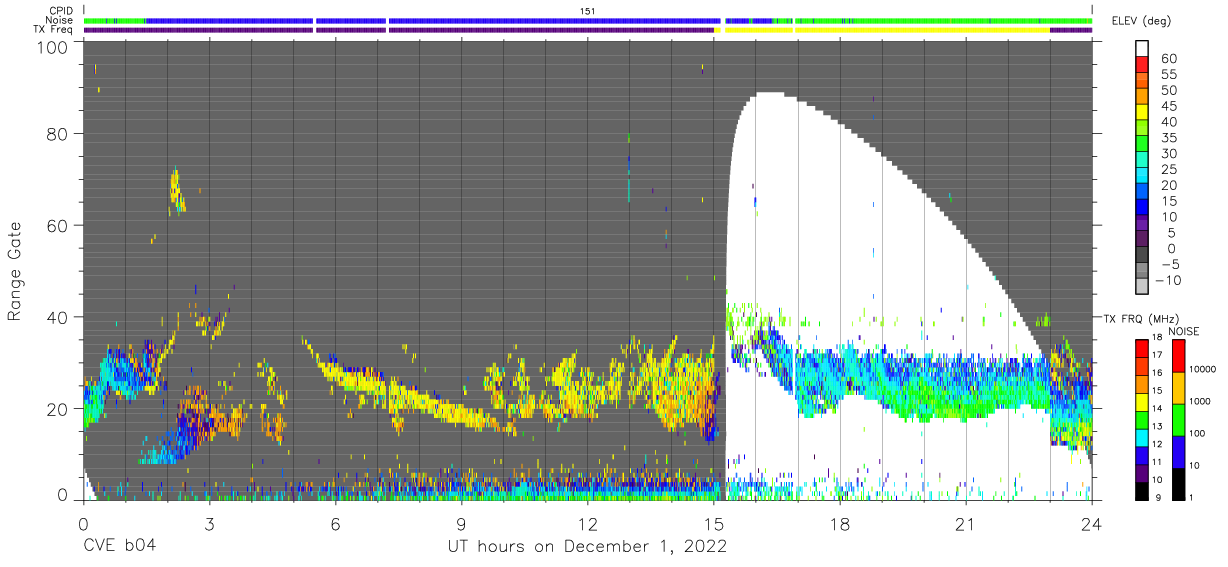Click the 'CVE b04' radar beam label
The height and width of the screenshot is (567, 1228).
(119, 547)
